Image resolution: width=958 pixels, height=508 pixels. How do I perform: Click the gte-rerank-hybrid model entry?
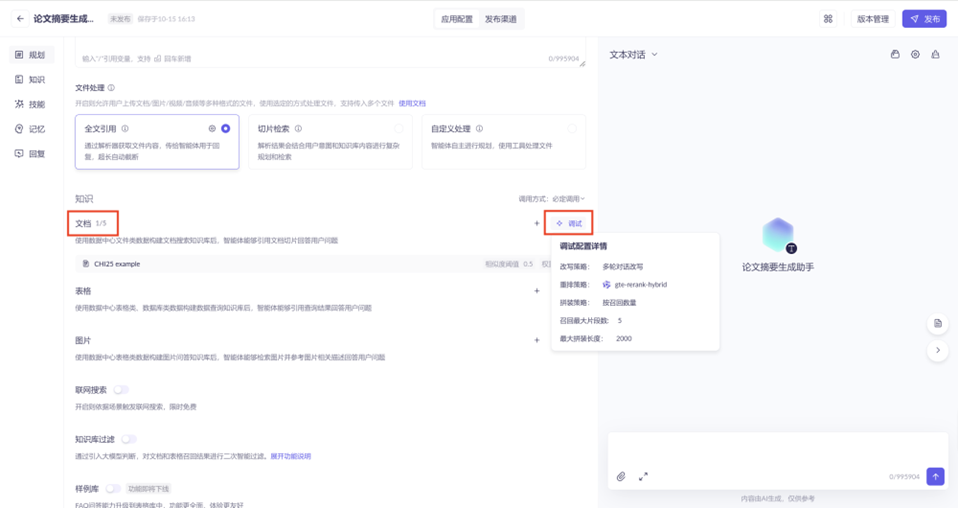635,285
